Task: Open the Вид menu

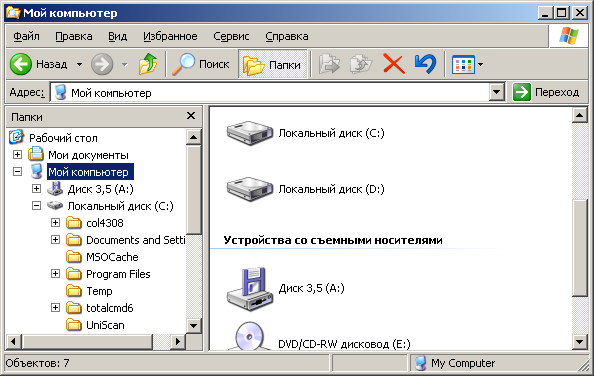Action: tap(117, 36)
